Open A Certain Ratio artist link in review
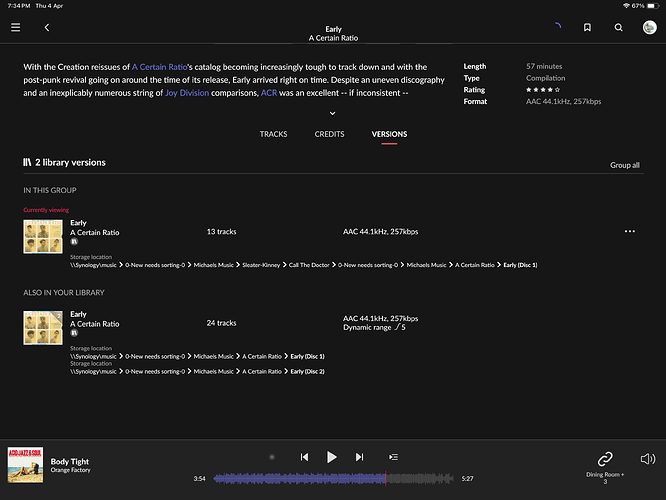Viewport: 666px width, 500px height. click(159, 67)
